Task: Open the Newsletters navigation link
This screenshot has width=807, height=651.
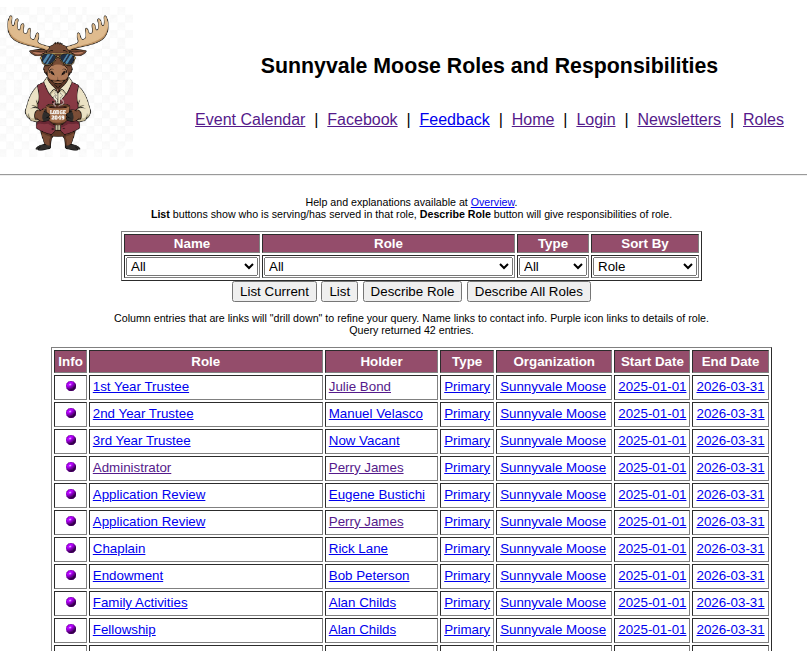Action: tap(679, 119)
